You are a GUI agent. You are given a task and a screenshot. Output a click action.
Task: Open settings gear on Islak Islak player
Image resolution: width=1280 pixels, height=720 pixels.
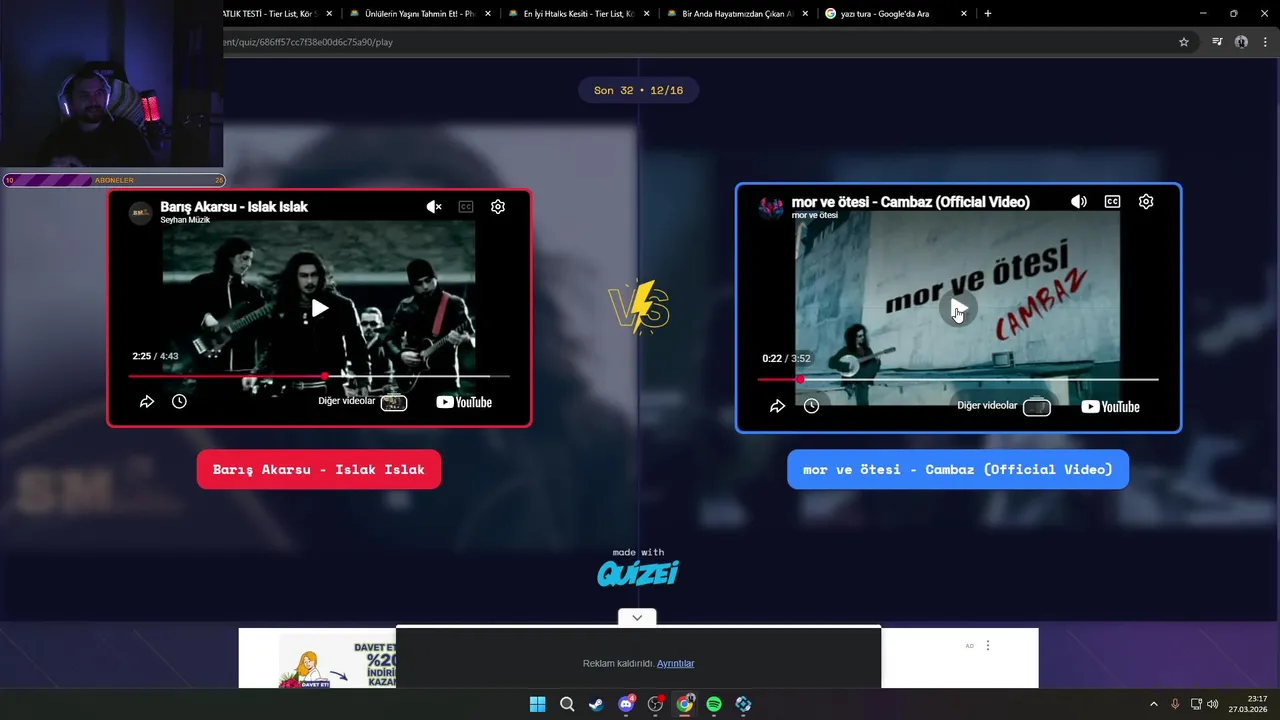click(x=498, y=207)
